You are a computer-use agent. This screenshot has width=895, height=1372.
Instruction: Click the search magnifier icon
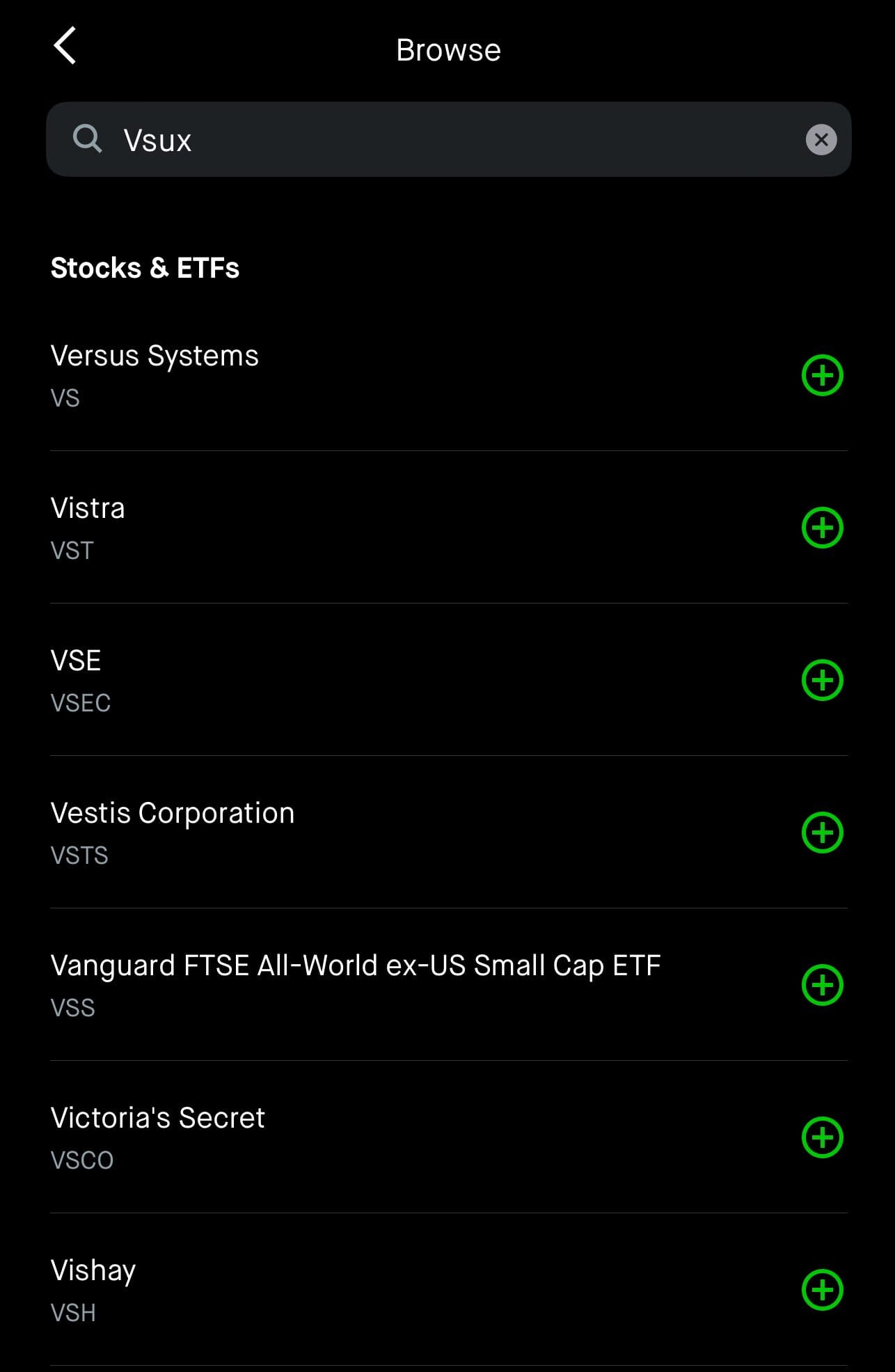(87, 139)
